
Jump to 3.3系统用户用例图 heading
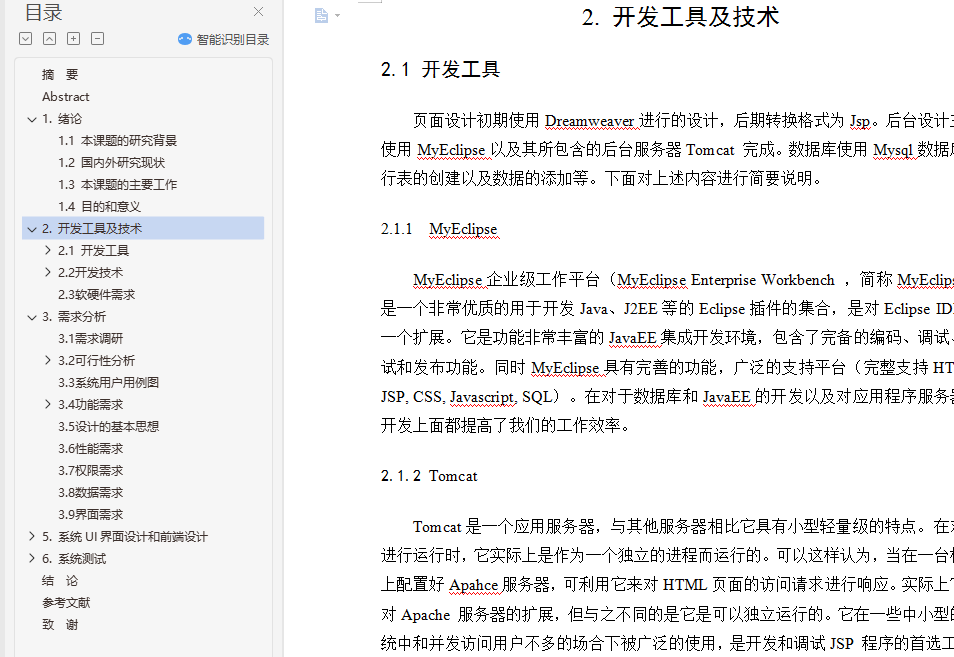coord(108,382)
